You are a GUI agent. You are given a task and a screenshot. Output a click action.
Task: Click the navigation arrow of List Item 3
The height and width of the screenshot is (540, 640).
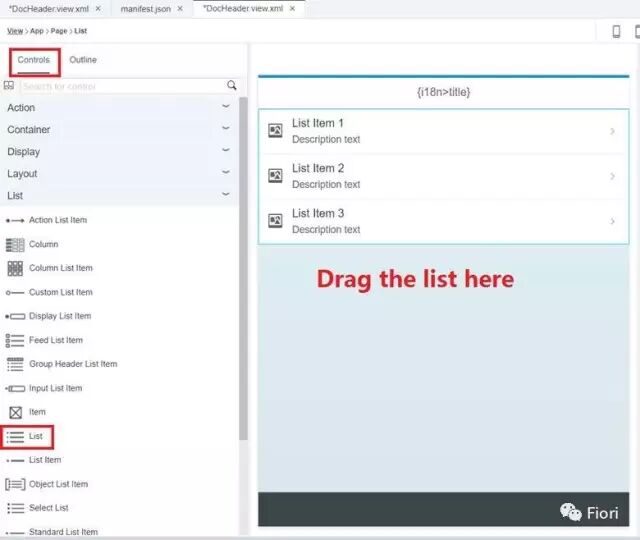pos(612,221)
